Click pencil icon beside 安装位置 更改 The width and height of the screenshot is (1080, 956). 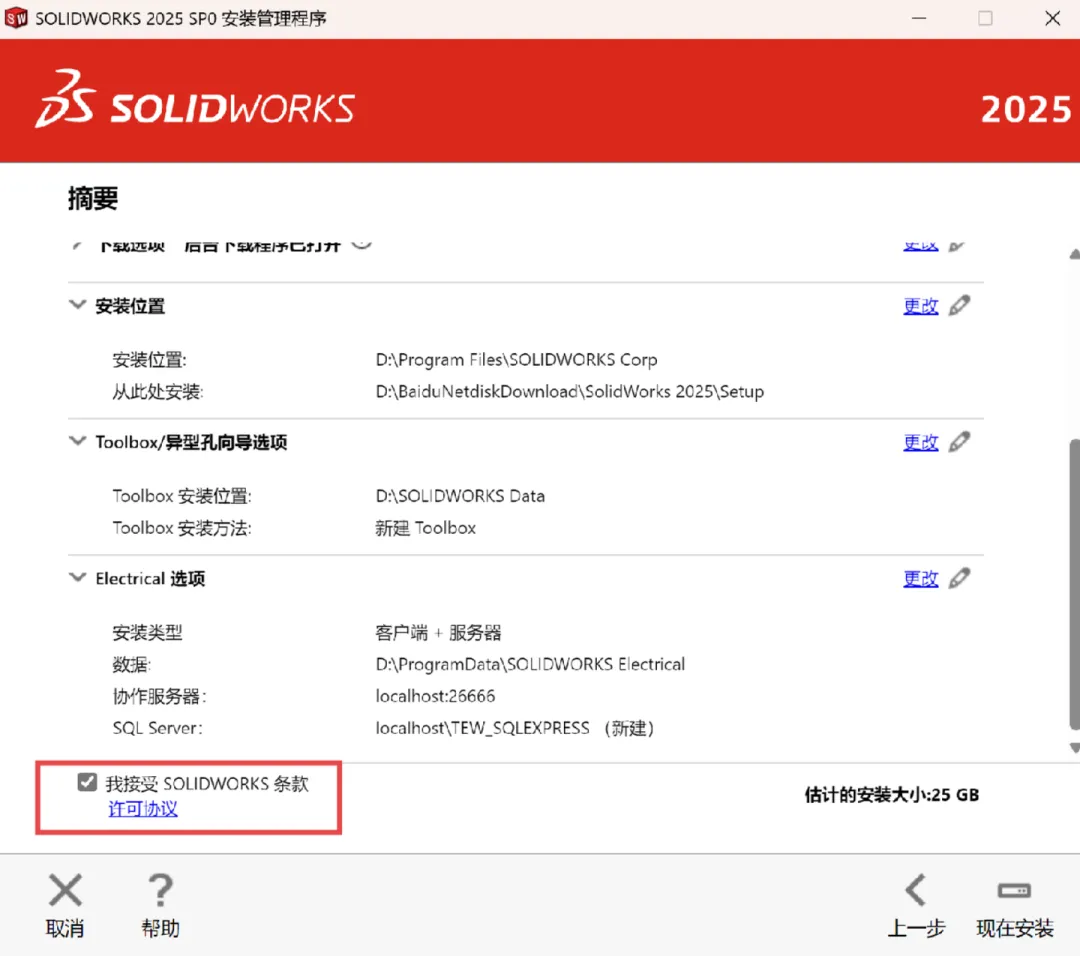click(959, 305)
